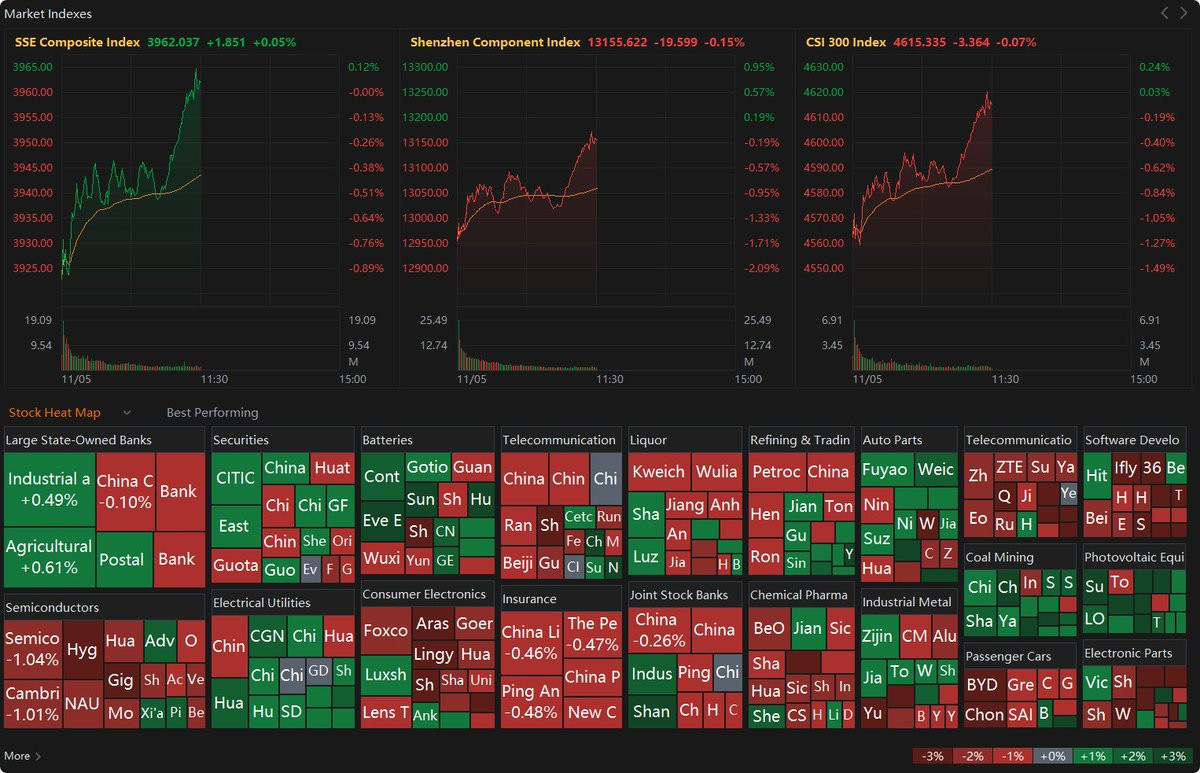Screen dimensions: 1200x773
Task: Select the Hyg semiconductors tile
Action: pos(82,649)
